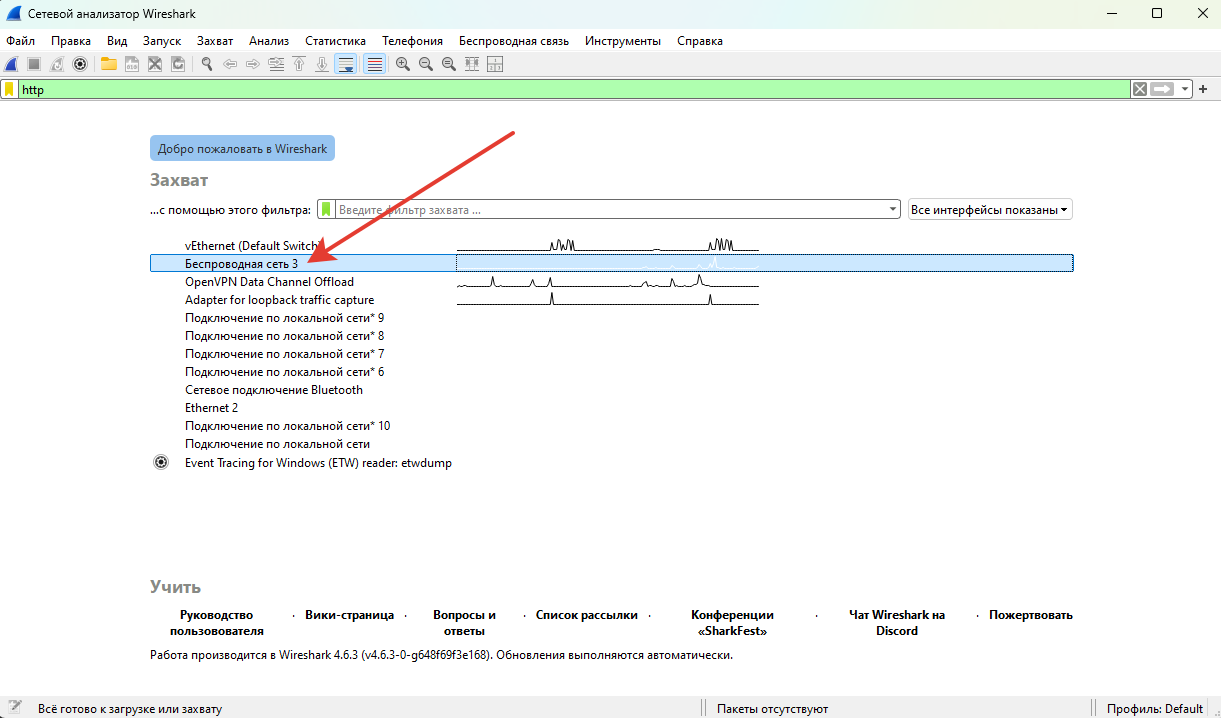Open the Телефония menu
Image resolution: width=1221 pixels, height=718 pixels.
(412, 41)
